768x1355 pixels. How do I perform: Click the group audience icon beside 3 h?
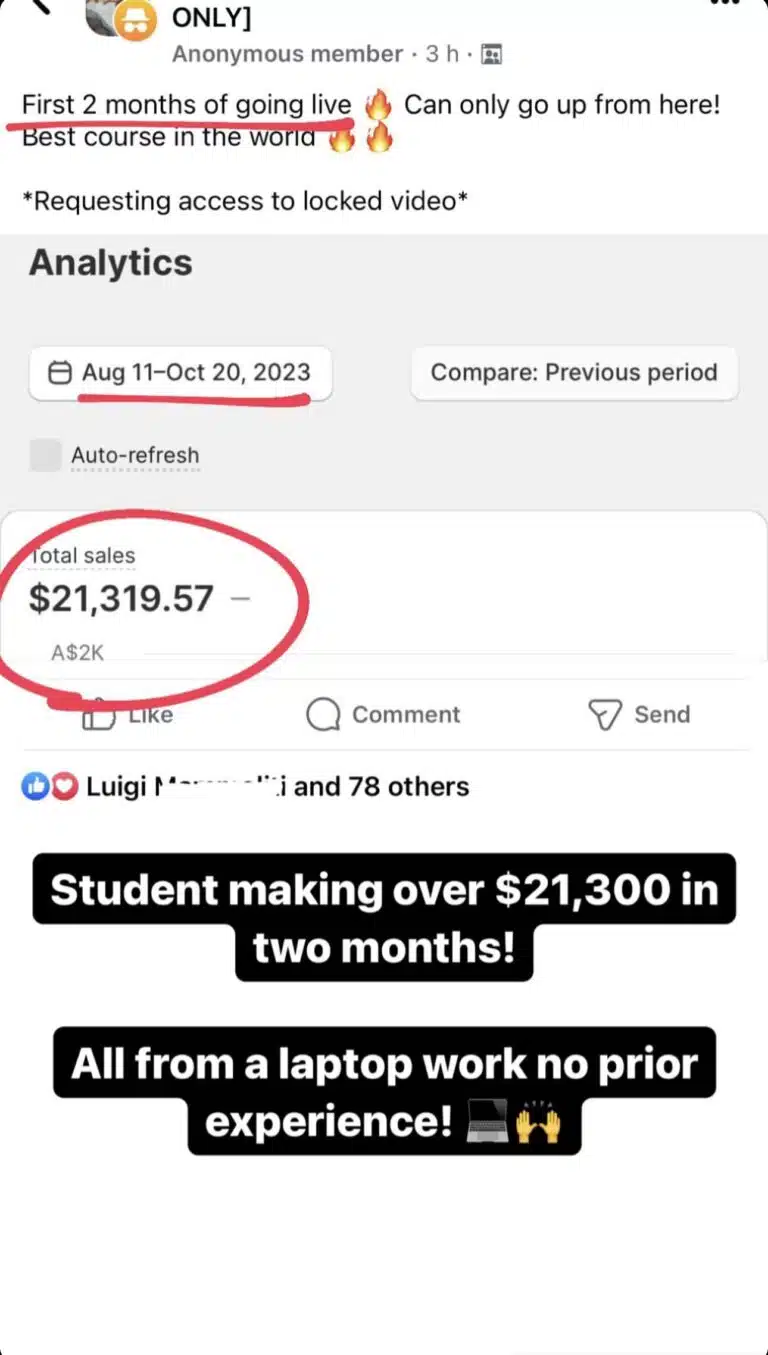tap(491, 54)
